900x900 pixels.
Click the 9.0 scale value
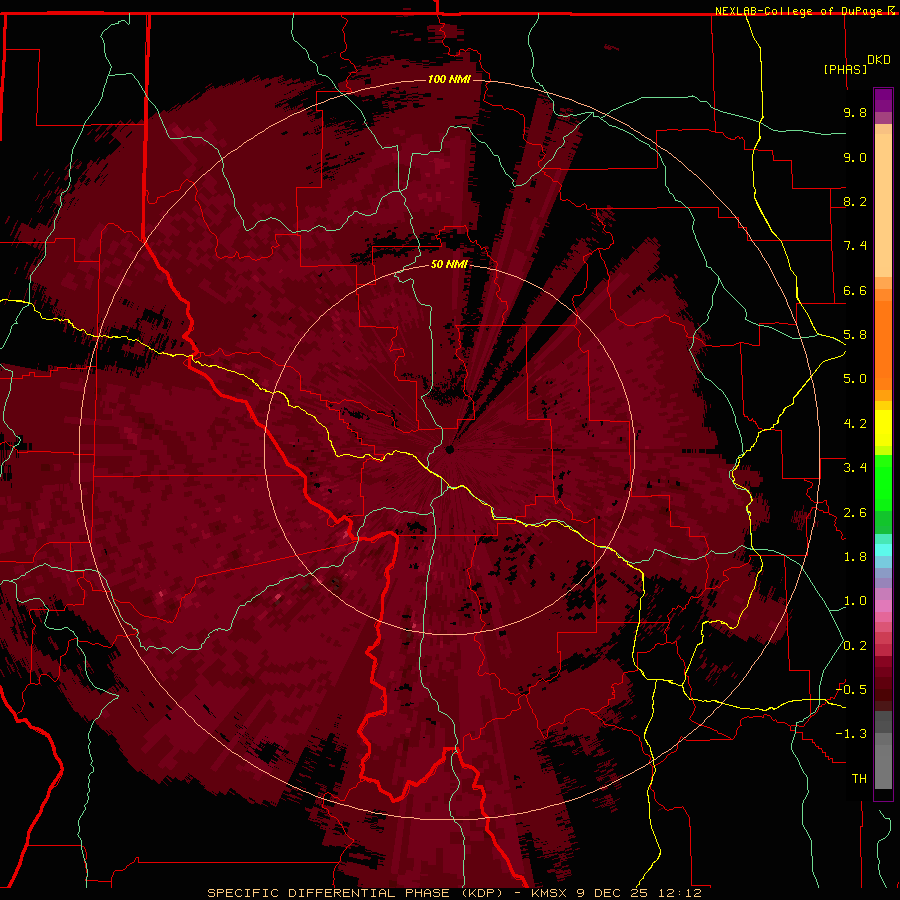855,157
